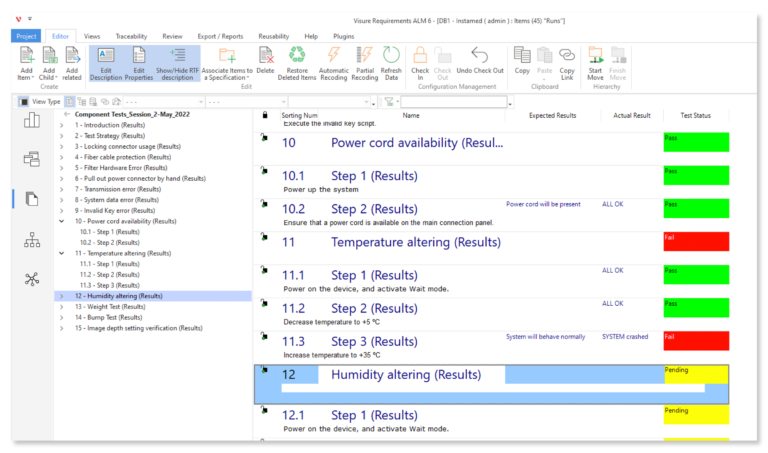Click Edit Description in the ribbon
Viewport: 768px width, 453px height.
[x=106, y=63]
